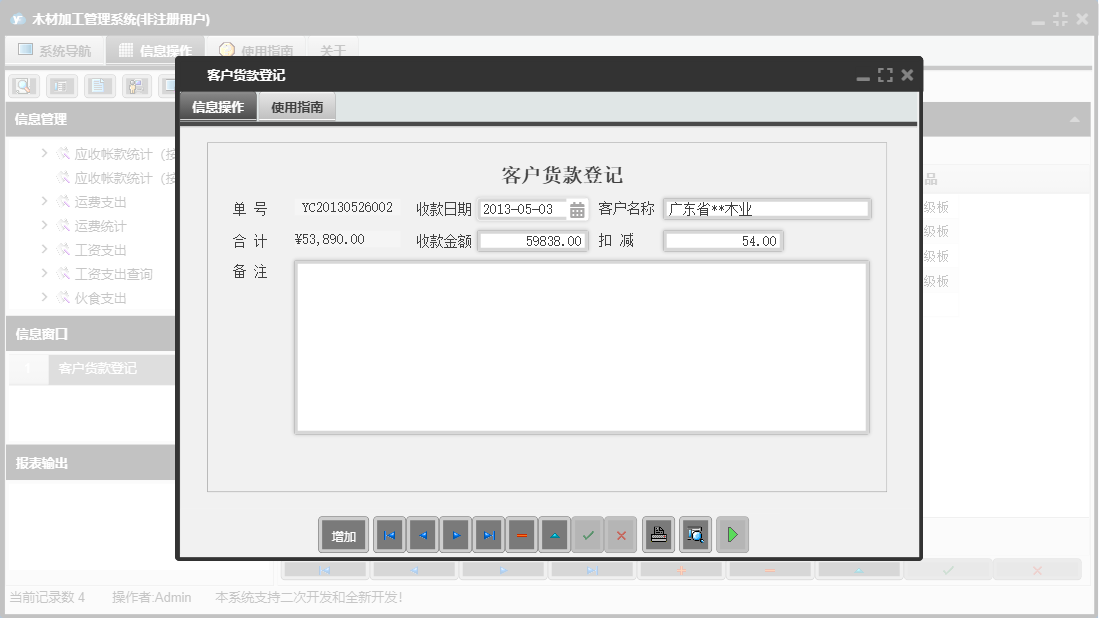Jump to the last record
Screen dimensions: 1099x618
[488, 535]
